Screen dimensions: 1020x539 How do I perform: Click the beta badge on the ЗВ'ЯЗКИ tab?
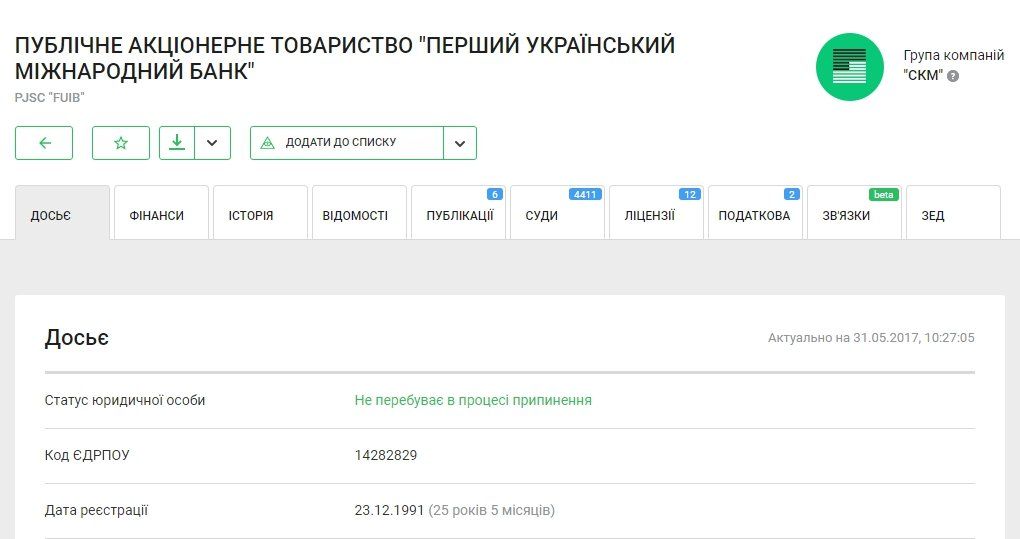(883, 194)
